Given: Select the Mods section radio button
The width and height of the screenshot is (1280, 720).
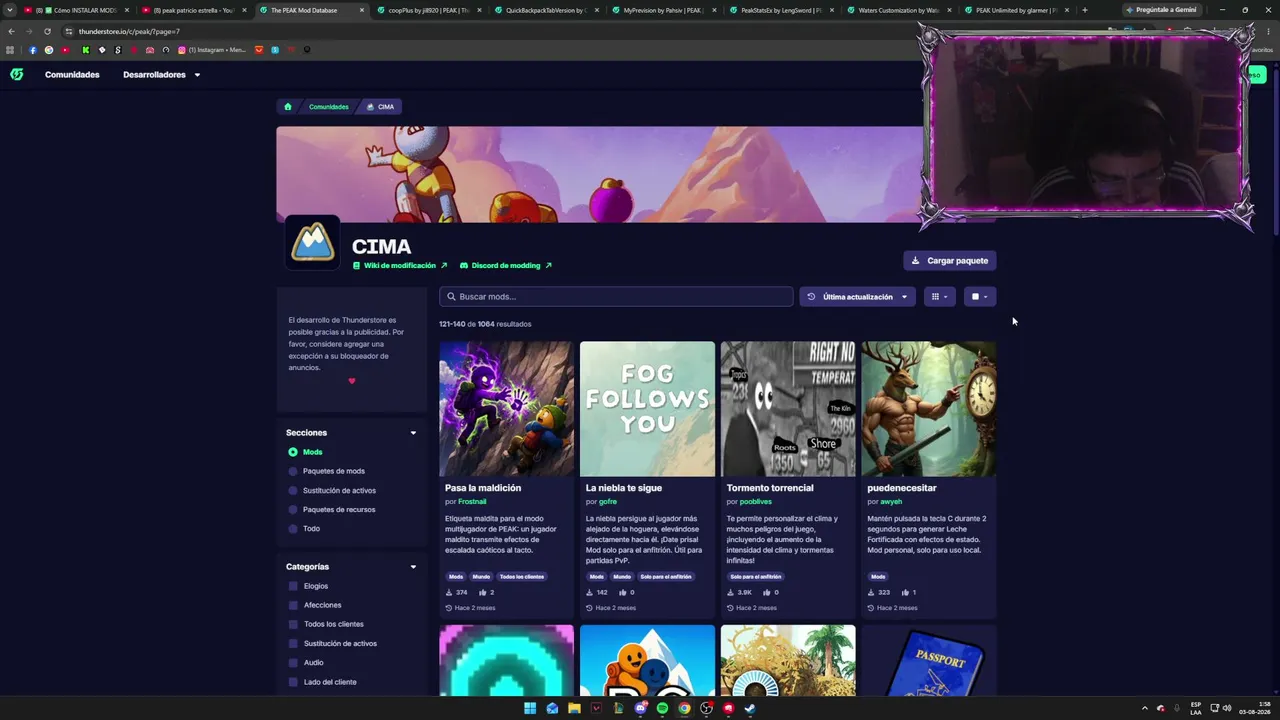Looking at the screenshot, I should (x=293, y=452).
